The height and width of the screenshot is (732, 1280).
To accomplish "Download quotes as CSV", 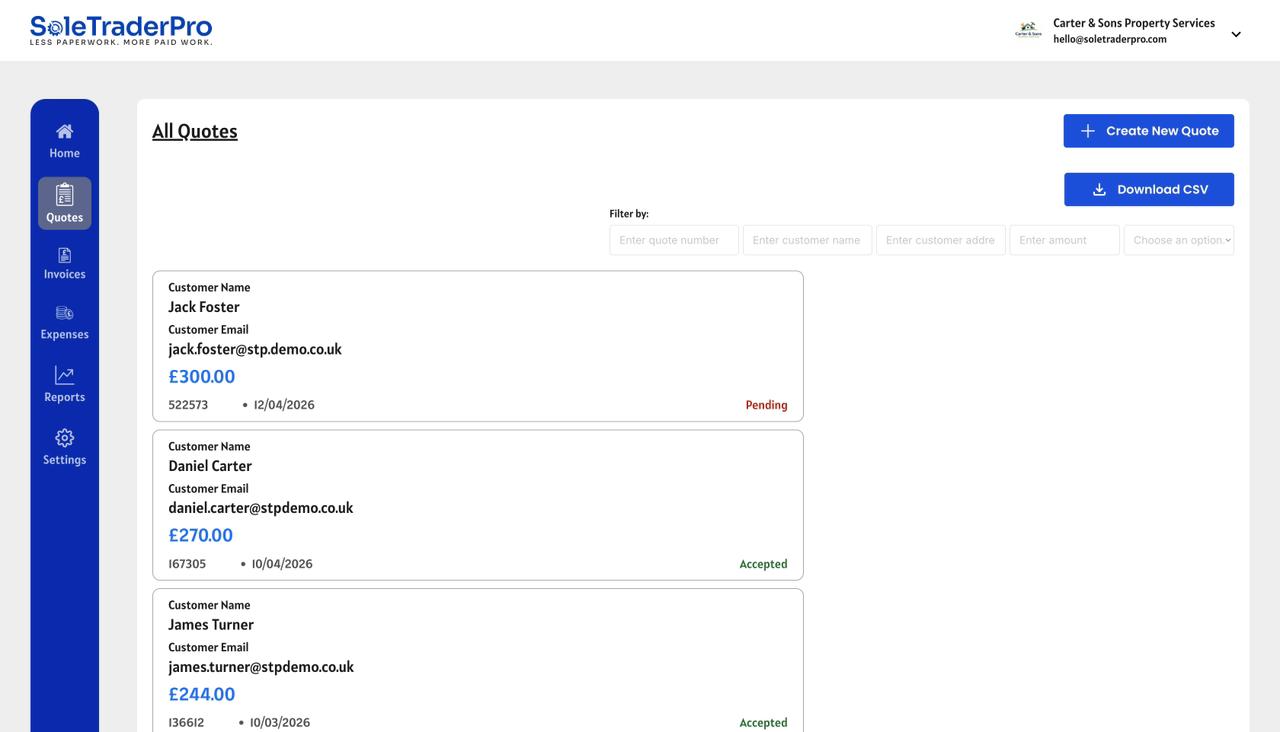I will coord(1148,190).
